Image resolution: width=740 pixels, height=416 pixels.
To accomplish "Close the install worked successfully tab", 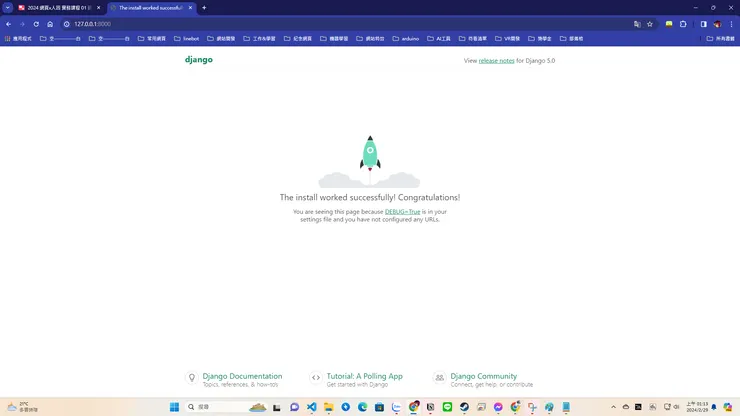I will pos(190,8).
